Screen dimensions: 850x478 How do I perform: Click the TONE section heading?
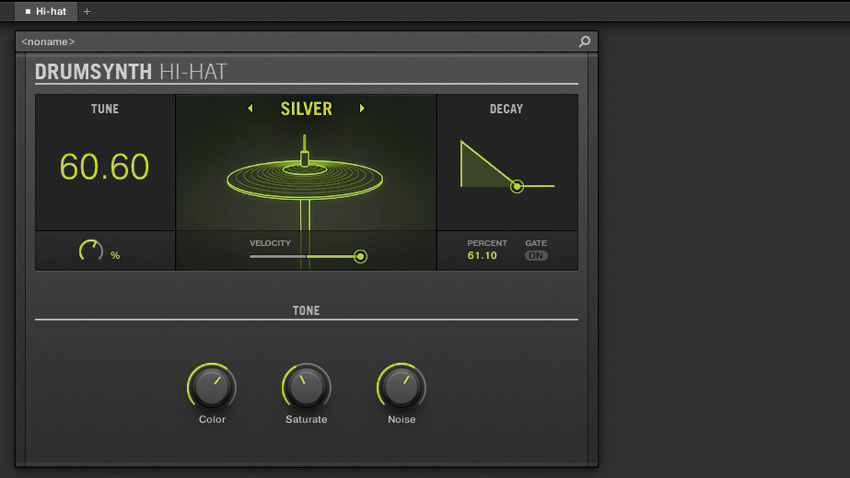306,311
